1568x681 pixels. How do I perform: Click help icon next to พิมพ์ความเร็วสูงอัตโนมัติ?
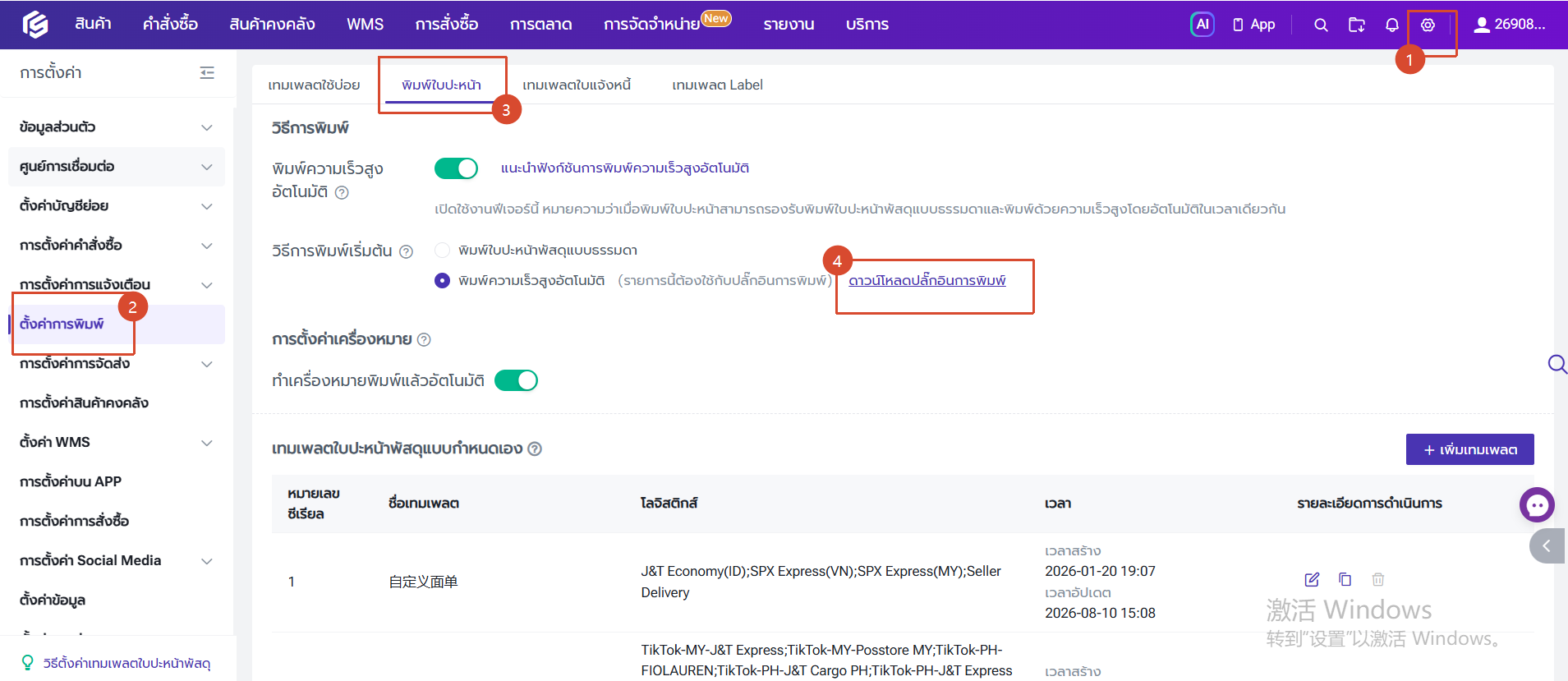[343, 192]
